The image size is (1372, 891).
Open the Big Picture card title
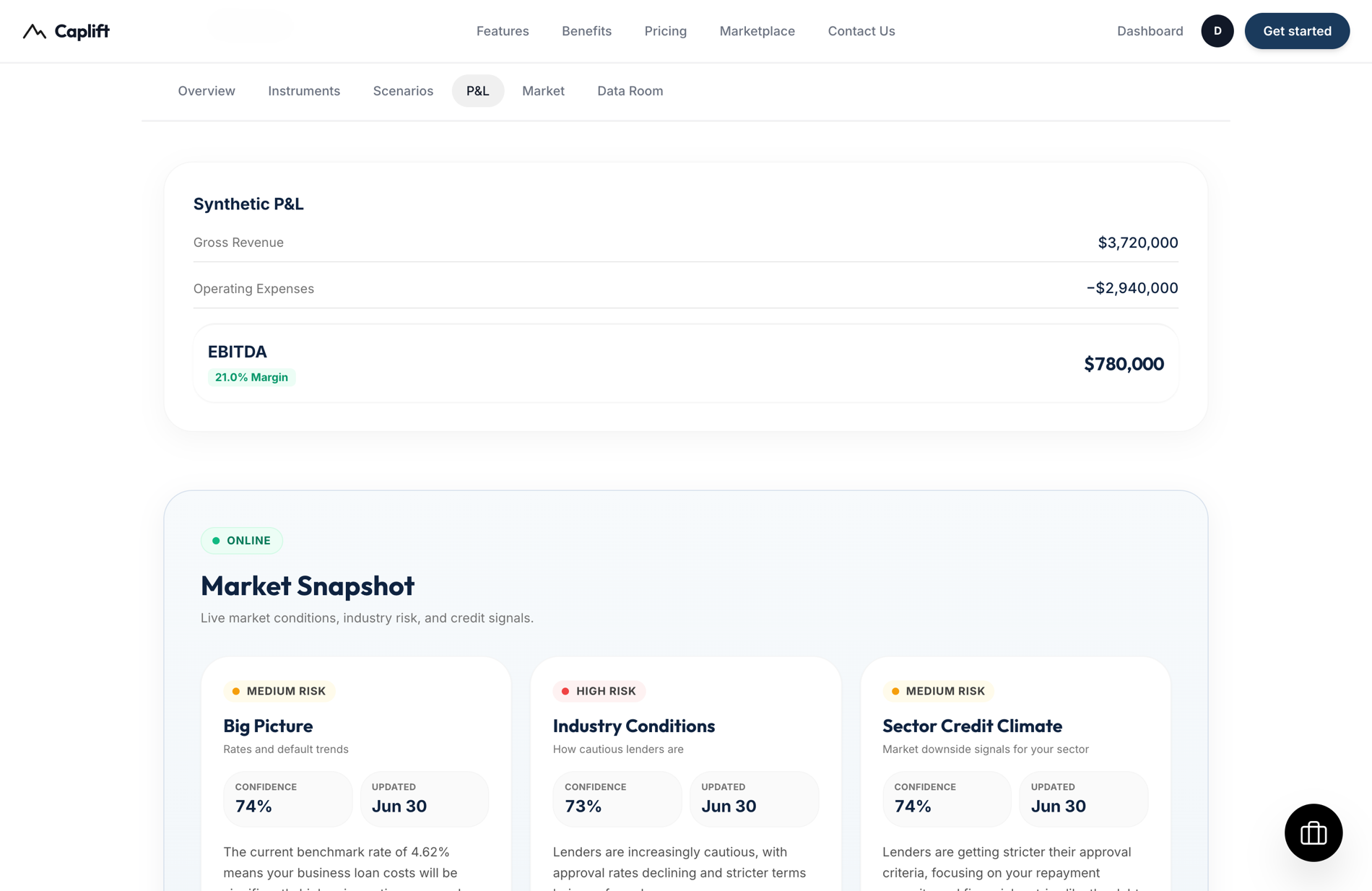point(268,726)
